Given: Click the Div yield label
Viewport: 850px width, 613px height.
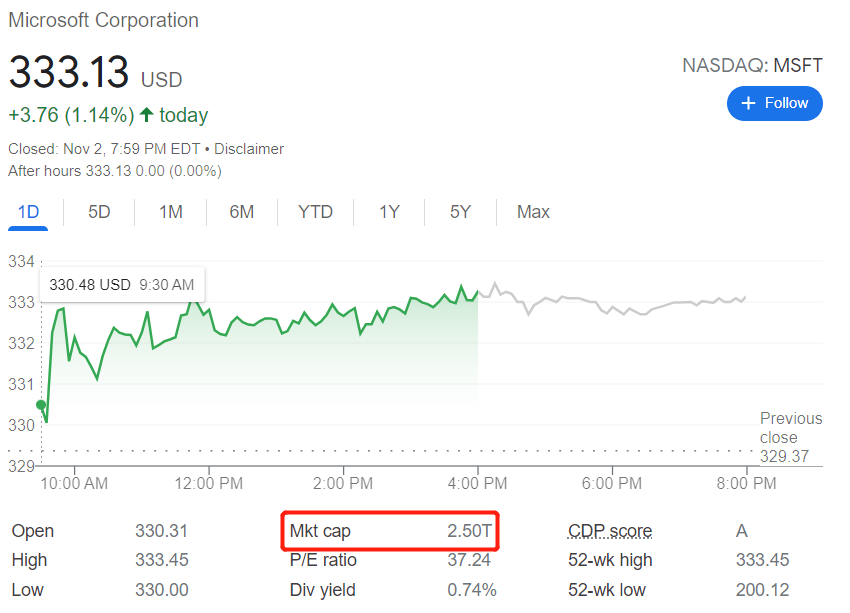Looking at the screenshot, I should point(323,590).
